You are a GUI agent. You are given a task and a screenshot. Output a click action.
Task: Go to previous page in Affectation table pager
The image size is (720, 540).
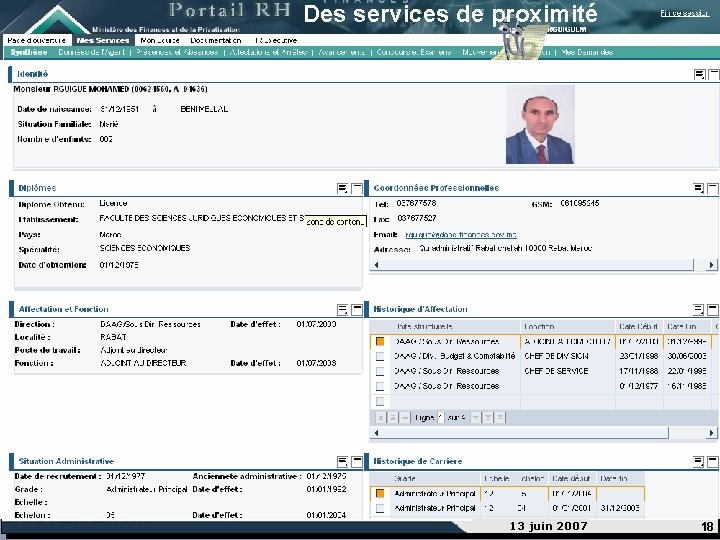click(393, 417)
